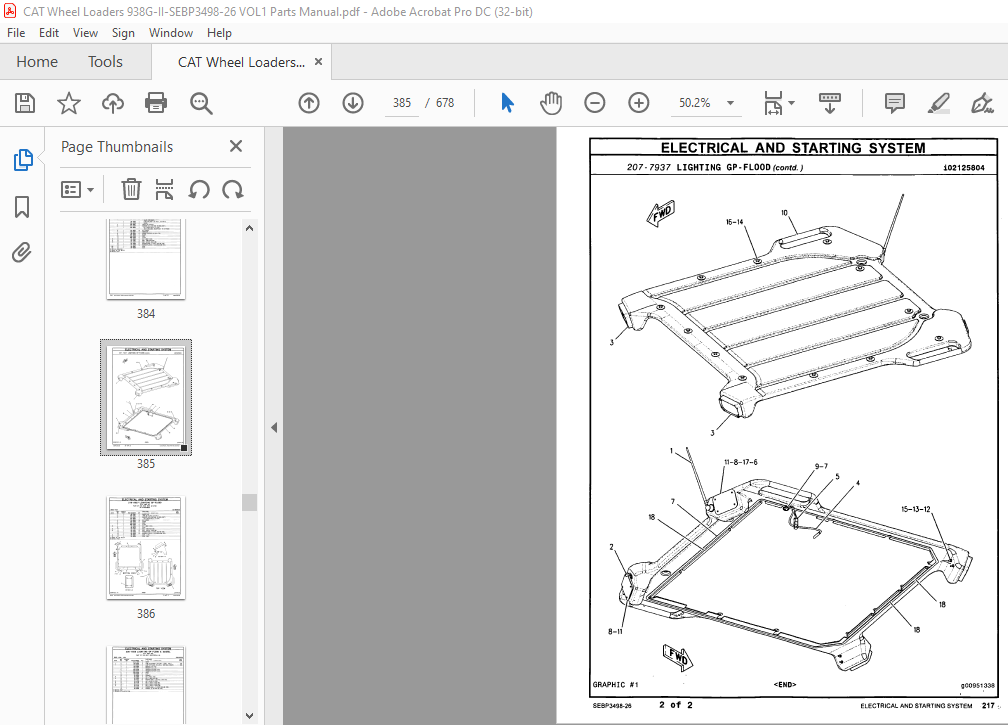Click the print pages thumbnail icon
Screen dimensions: 1008x725
[x=165, y=190]
